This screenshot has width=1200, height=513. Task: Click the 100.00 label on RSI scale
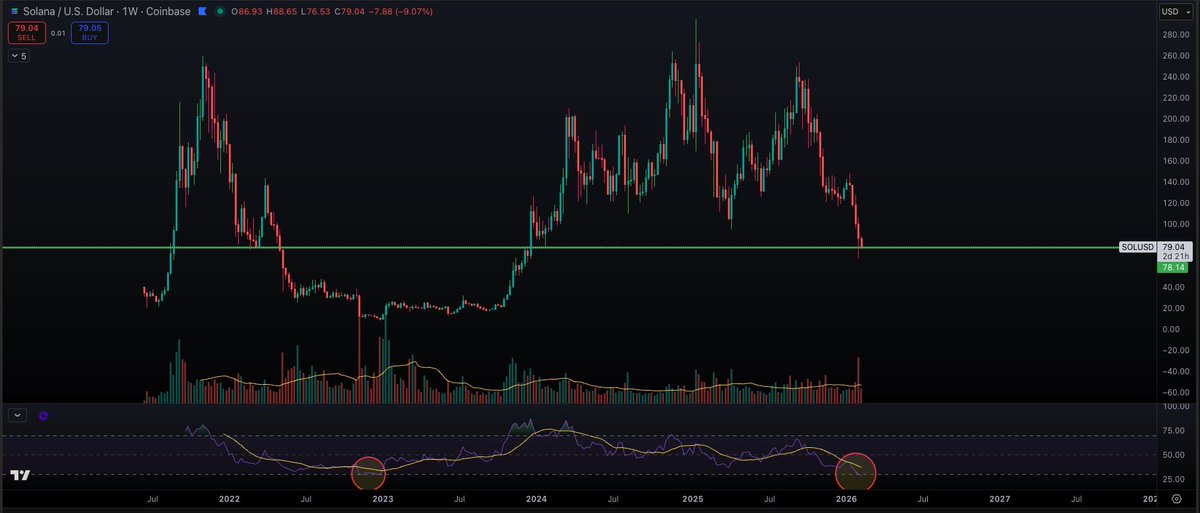tap(1174, 408)
